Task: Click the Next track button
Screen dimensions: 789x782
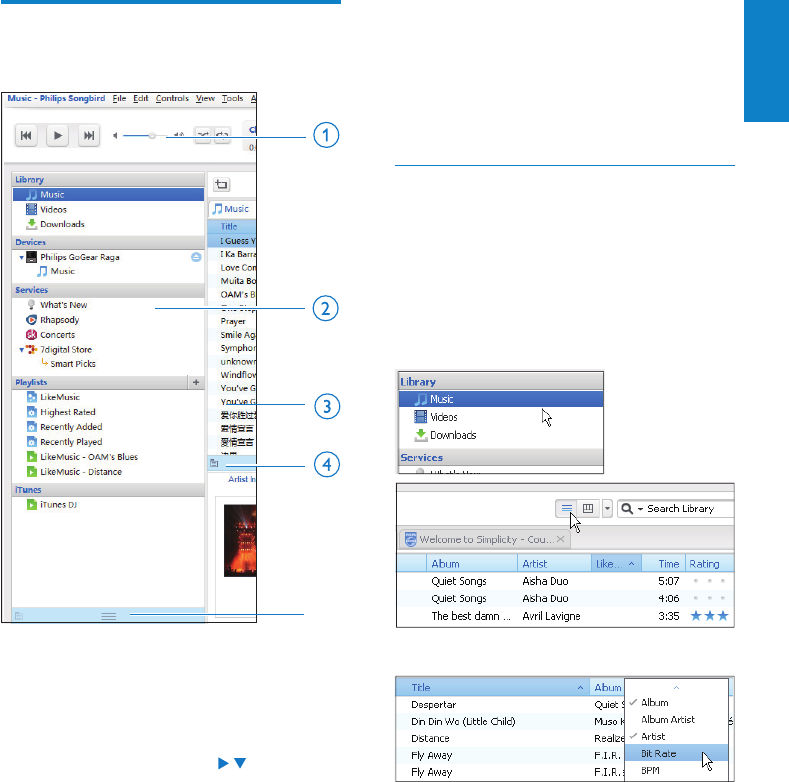Action: (89, 135)
